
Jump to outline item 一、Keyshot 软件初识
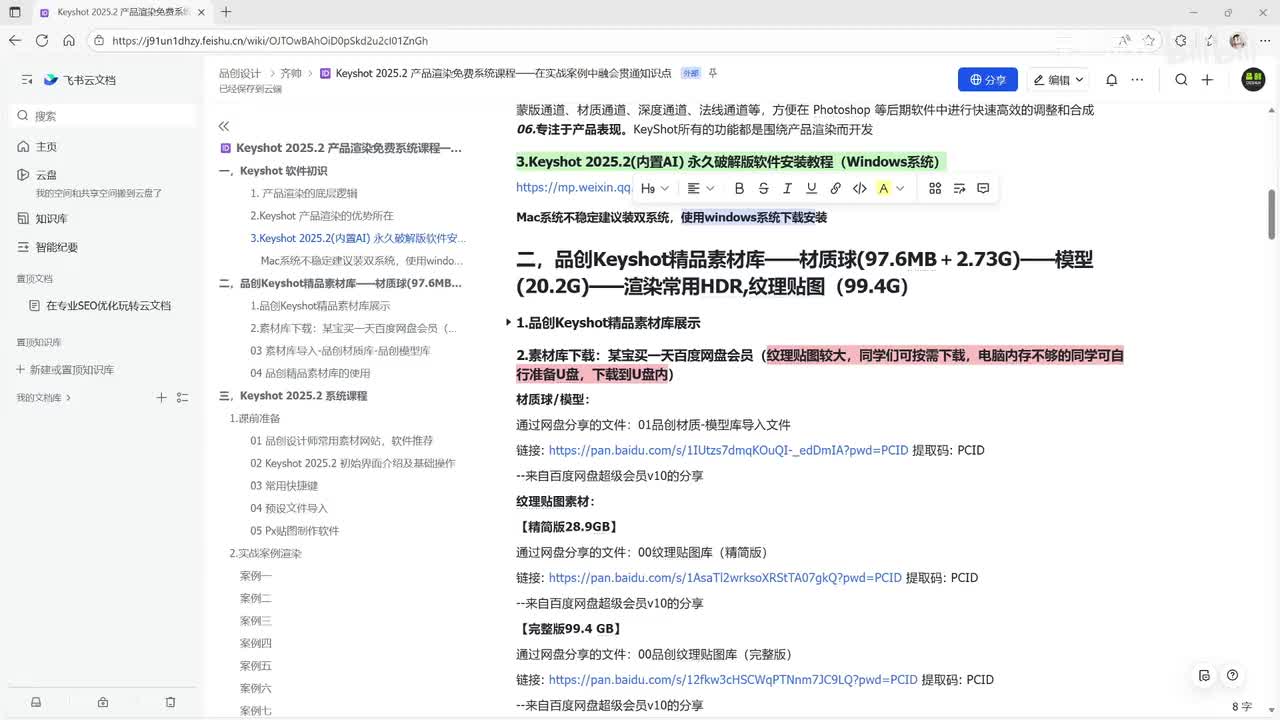click(273, 171)
